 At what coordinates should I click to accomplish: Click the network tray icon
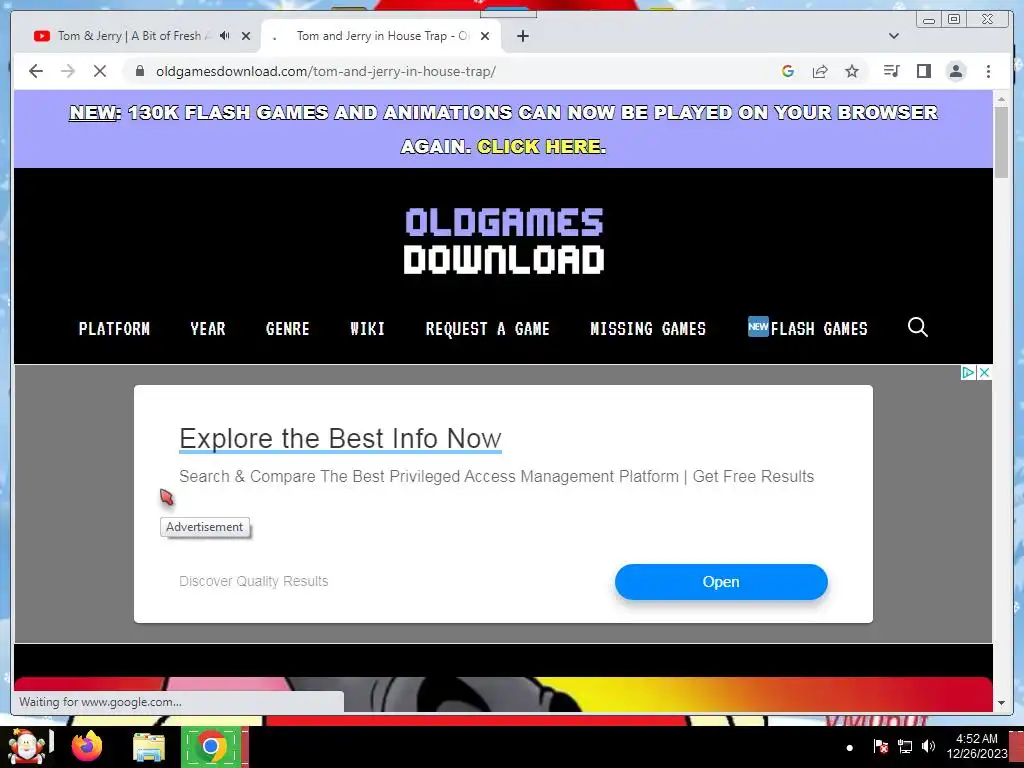(904, 746)
